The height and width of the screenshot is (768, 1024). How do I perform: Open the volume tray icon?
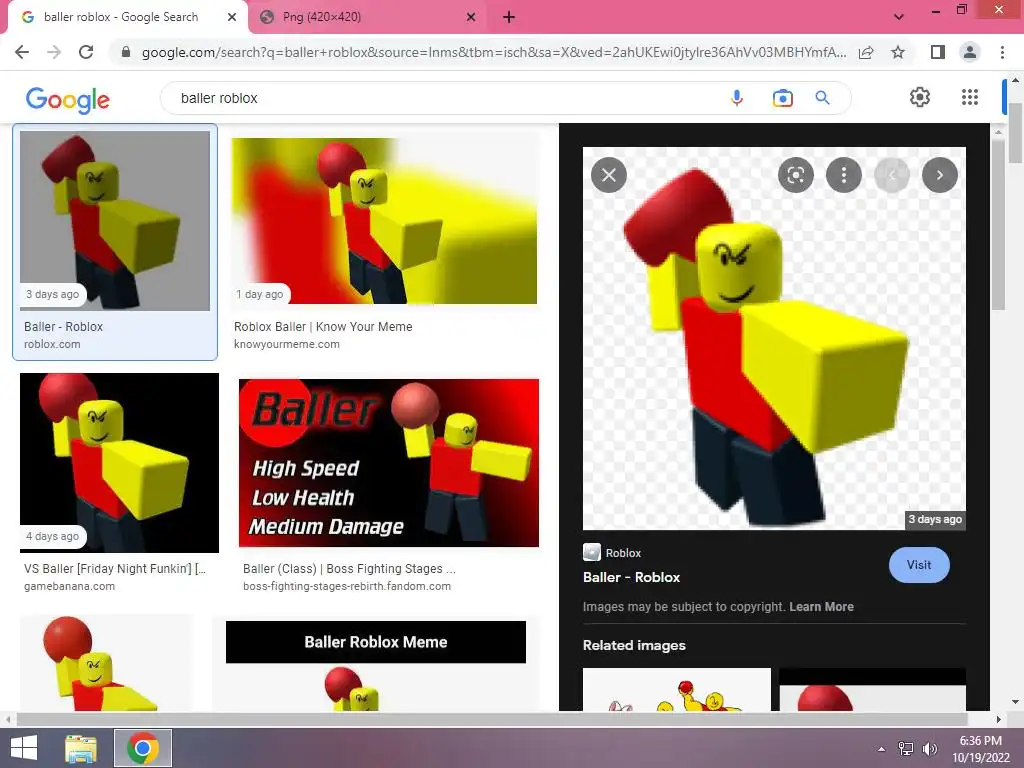pos(929,749)
